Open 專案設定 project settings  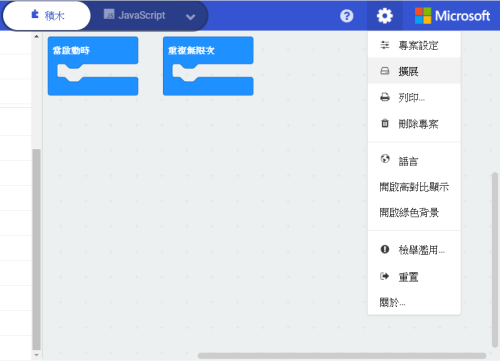[x=414, y=45]
